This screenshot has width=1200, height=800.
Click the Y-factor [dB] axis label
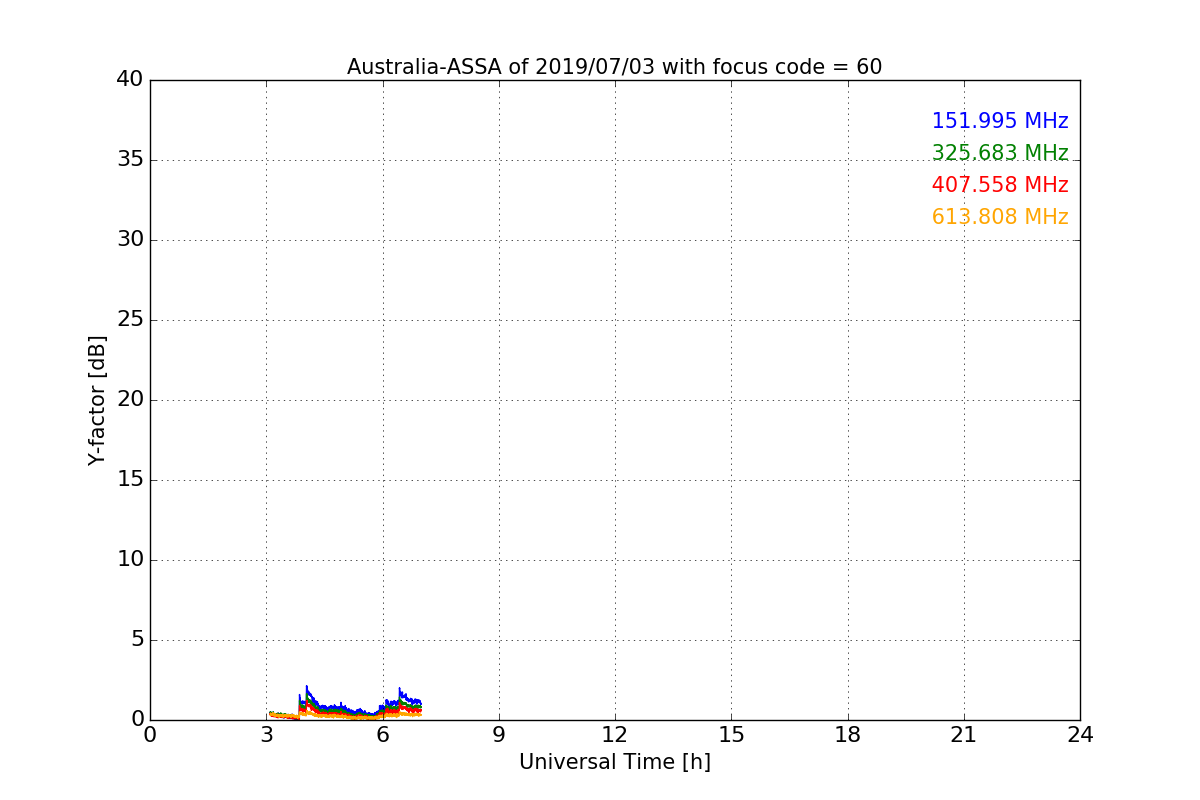pos(97,400)
